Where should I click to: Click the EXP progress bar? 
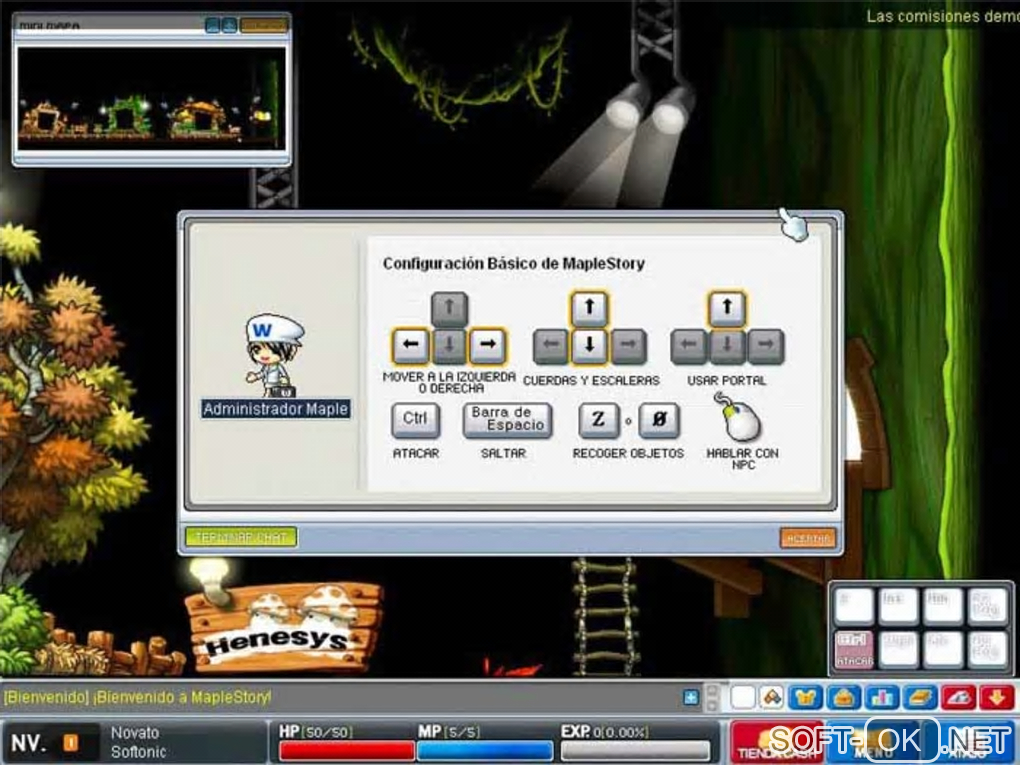(635, 751)
